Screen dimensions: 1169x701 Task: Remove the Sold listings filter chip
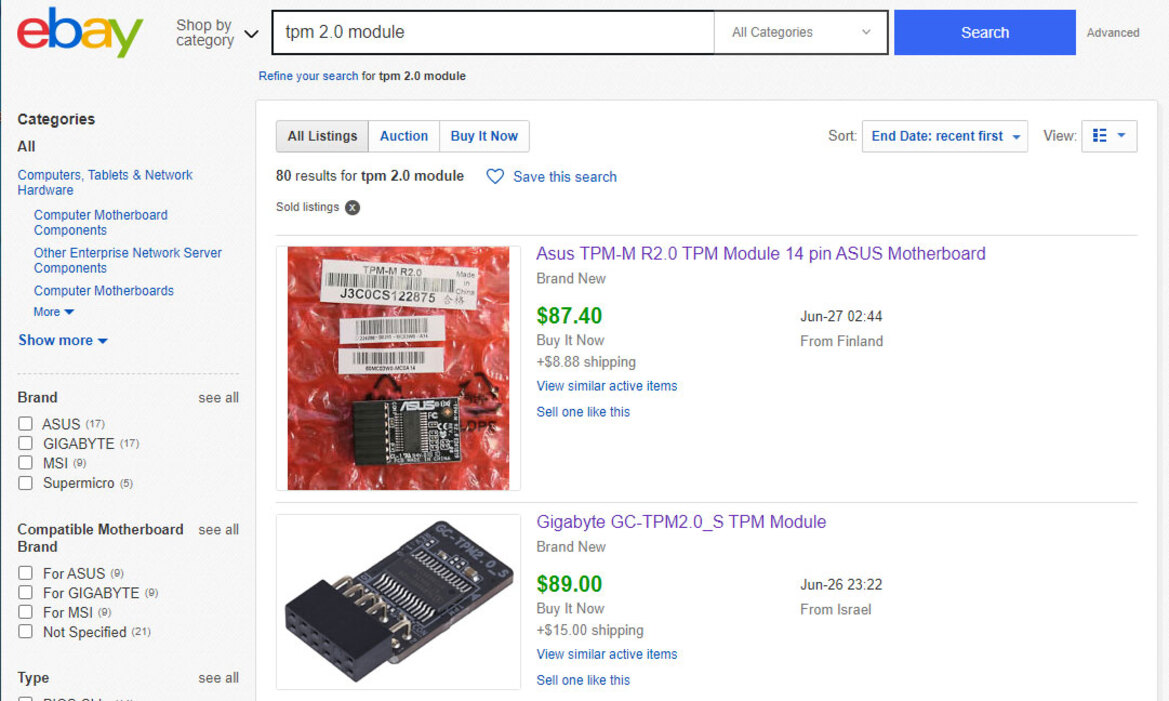point(352,207)
